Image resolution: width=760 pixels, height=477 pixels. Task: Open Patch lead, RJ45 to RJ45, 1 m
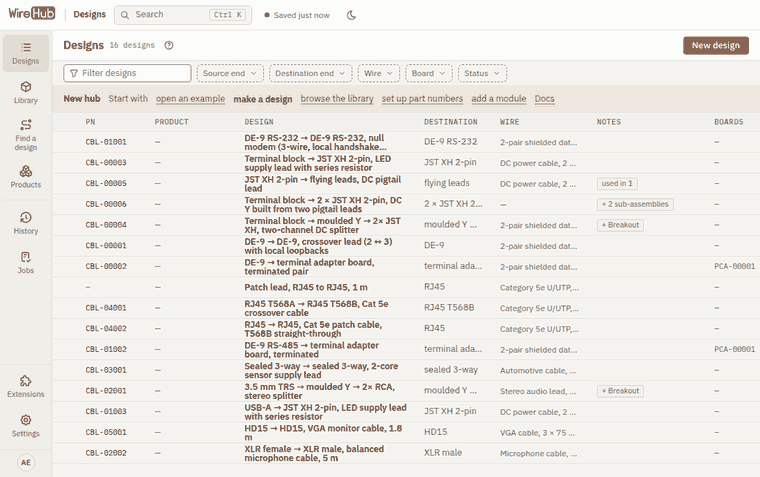[306, 287]
